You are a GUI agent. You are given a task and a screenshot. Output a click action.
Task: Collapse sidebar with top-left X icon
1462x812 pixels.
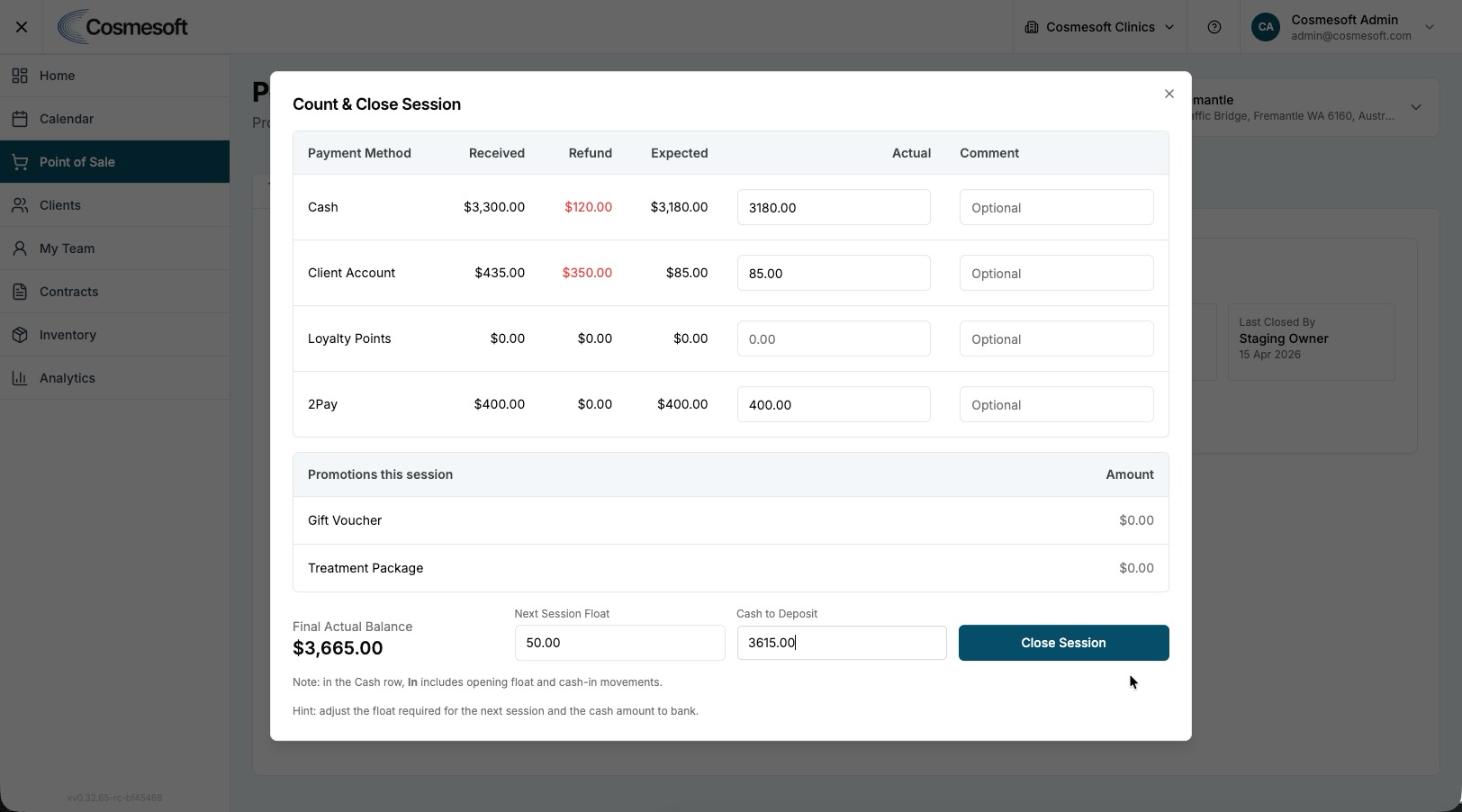[x=22, y=27]
